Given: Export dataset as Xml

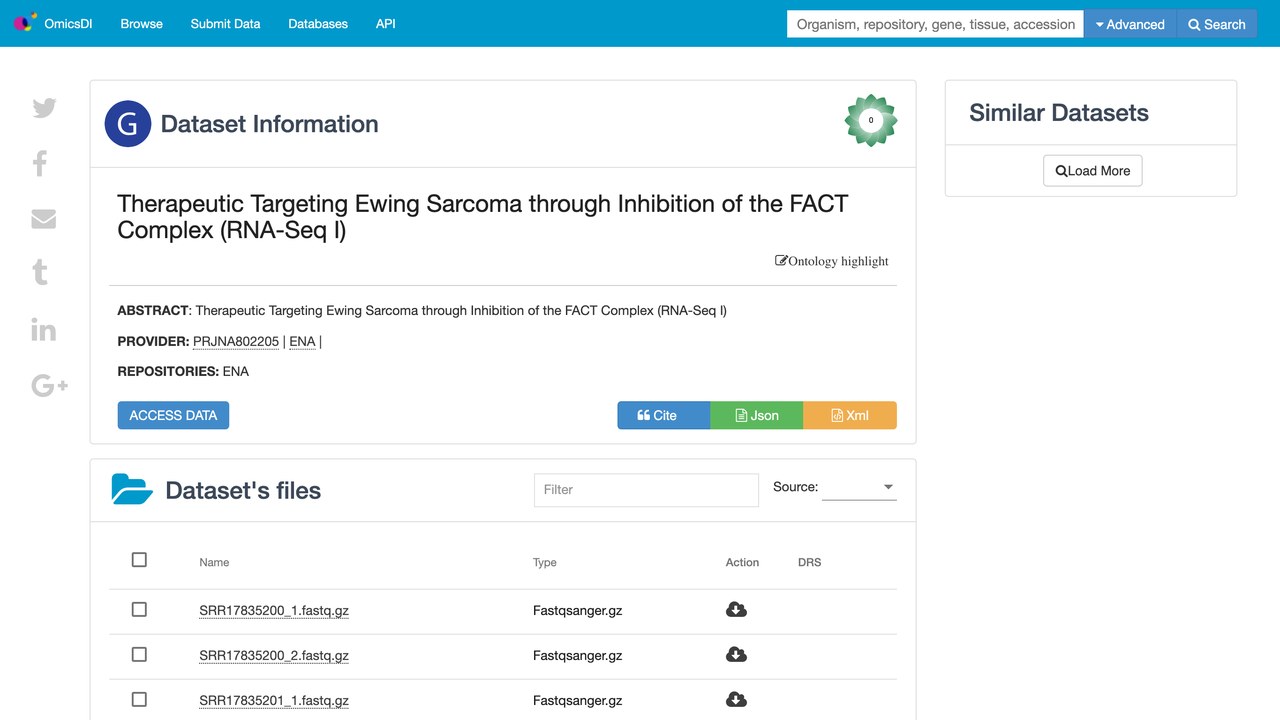Looking at the screenshot, I should click(x=850, y=415).
